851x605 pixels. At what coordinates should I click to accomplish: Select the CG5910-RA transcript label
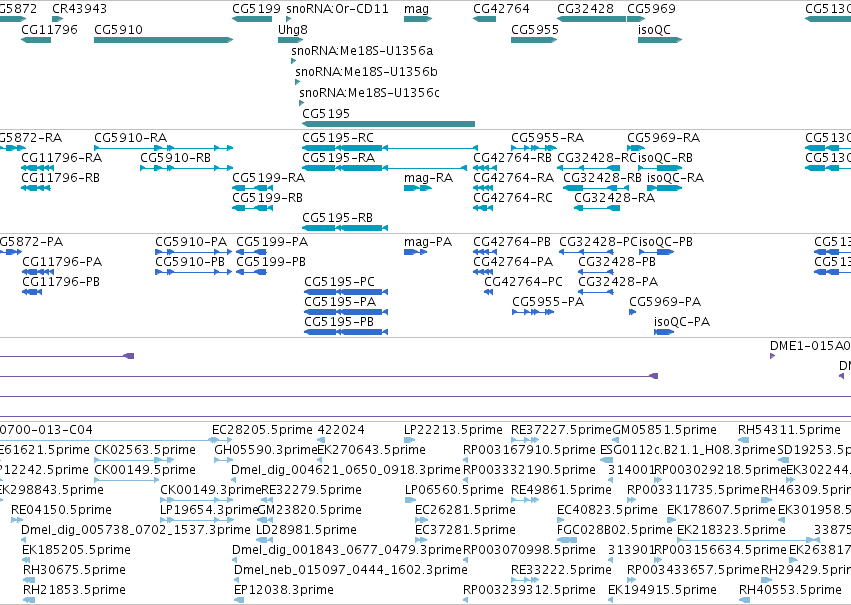(130, 138)
